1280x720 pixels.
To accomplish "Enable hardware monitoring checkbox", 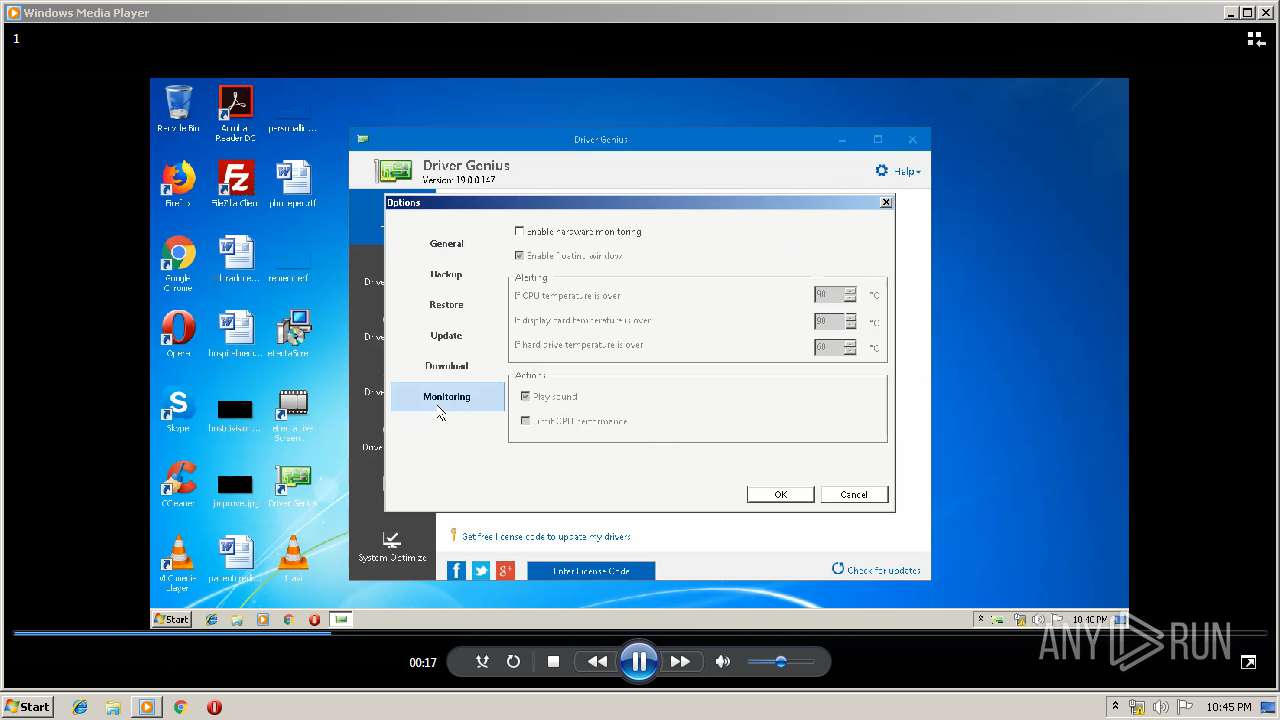I will click(x=519, y=232).
